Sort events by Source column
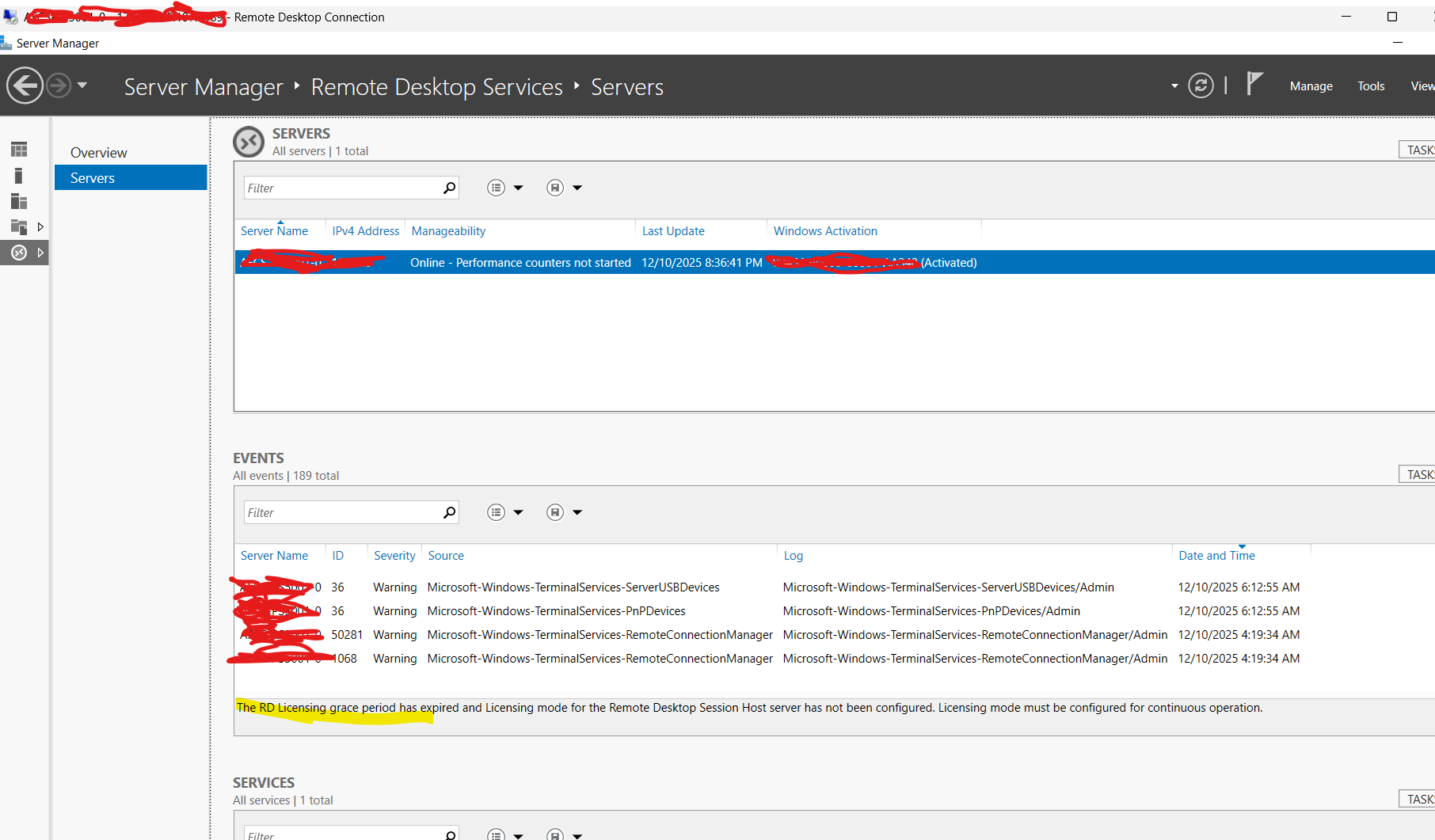The image size is (1435, 840). coord(446,556)
